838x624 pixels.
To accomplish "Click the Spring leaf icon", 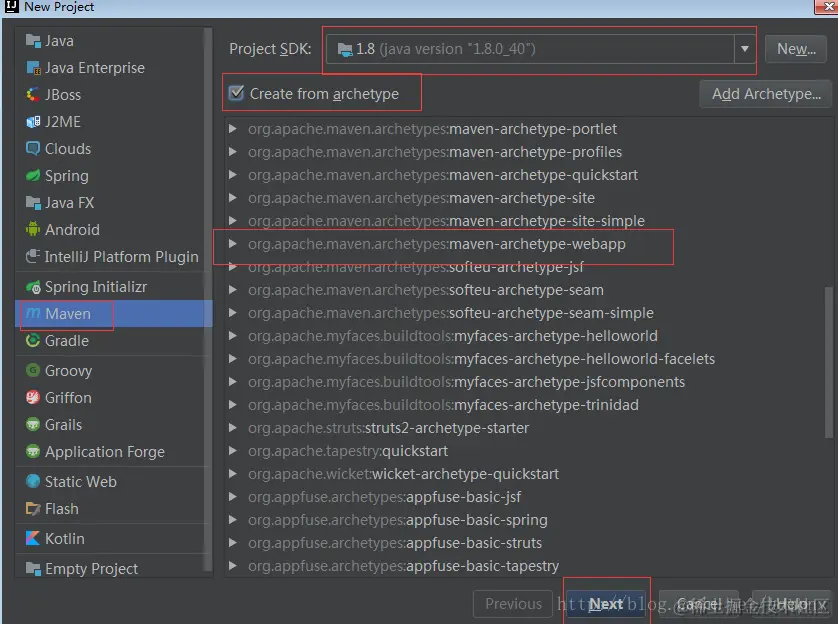I will click(x=33, y=176).
